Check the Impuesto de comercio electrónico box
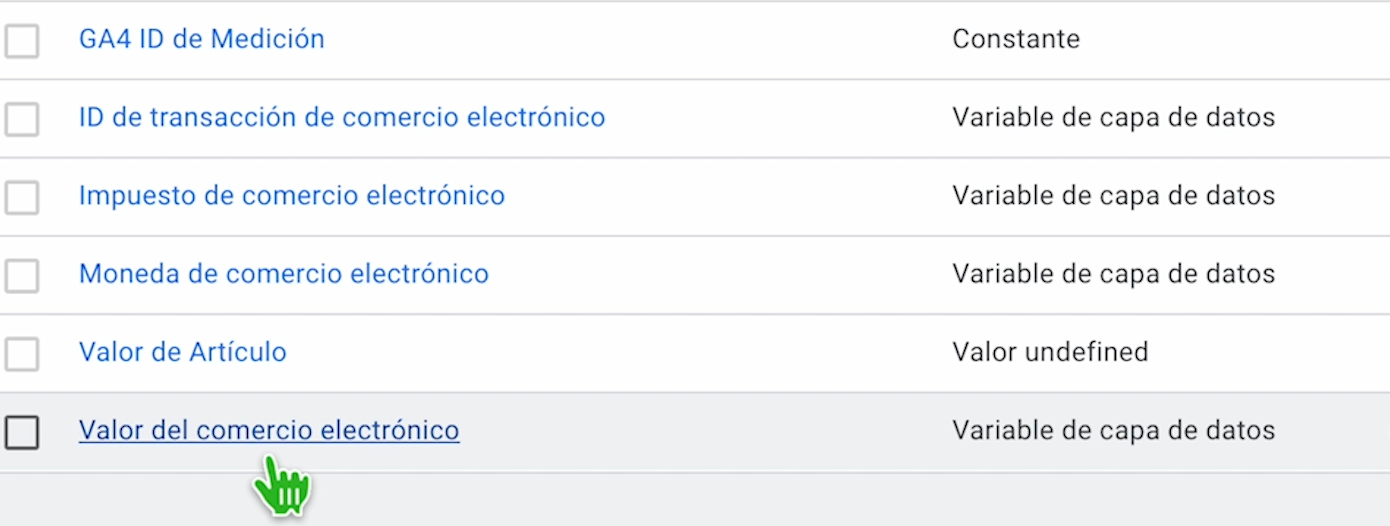This screenshot has width=1390, height=526. 22,197
